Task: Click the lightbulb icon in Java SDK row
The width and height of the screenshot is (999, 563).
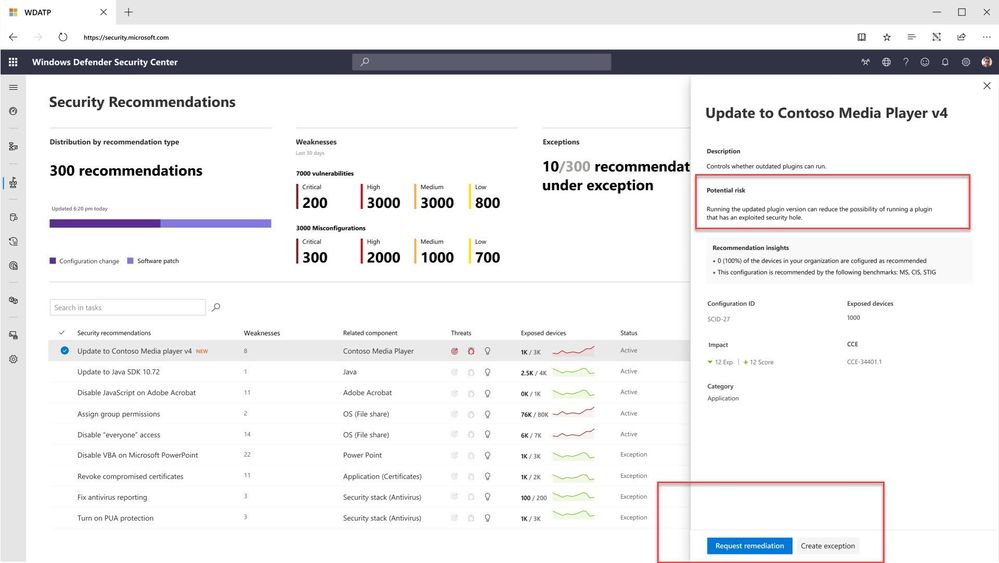Action: click(487, 372)
